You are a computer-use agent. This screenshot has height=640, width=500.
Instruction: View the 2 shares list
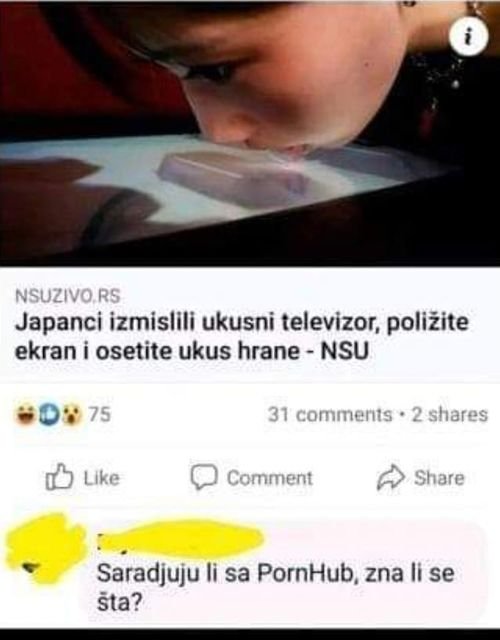pos(450,415)
